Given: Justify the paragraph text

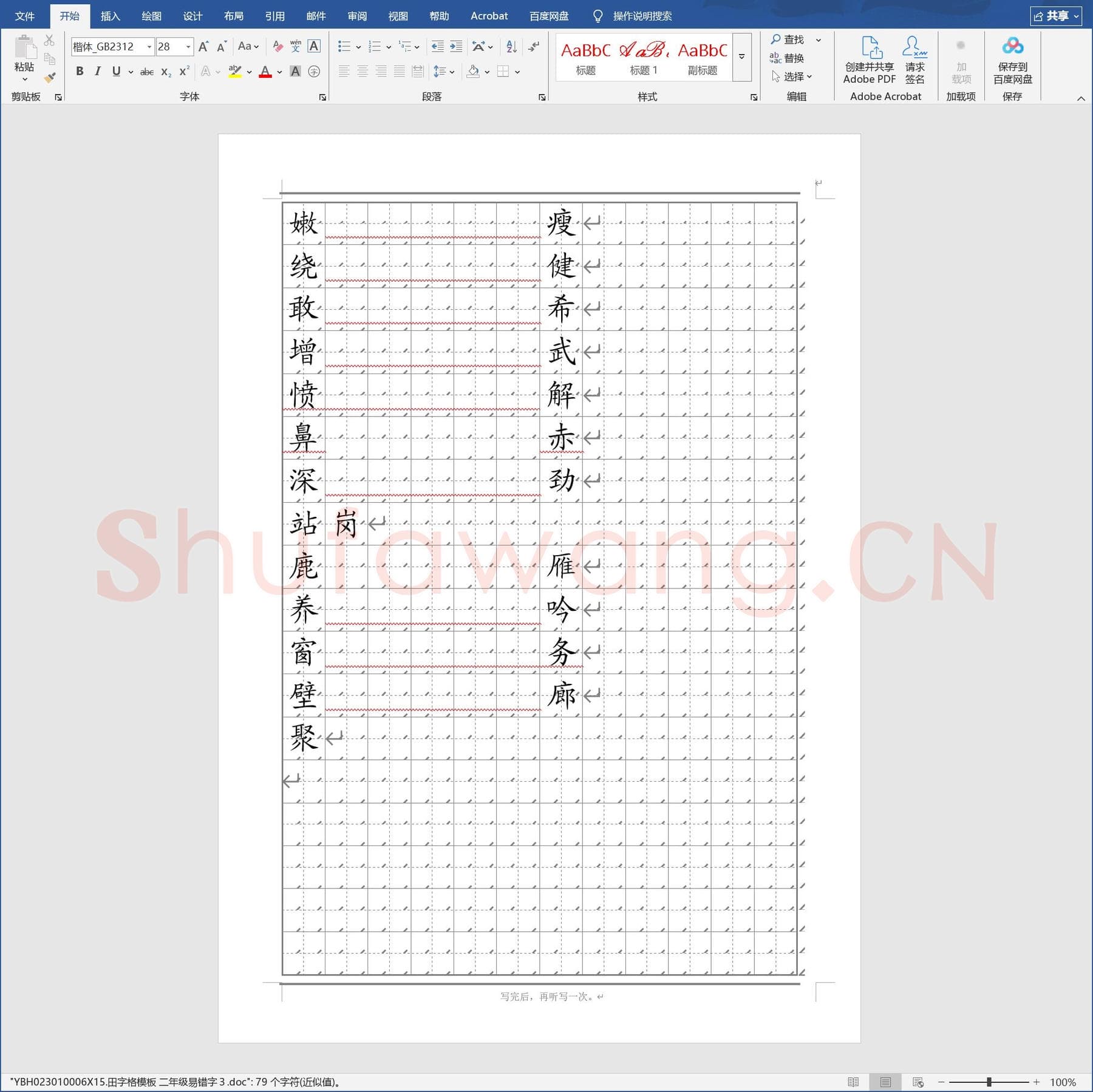Looking at the screenshot, I should click(399, 72).
